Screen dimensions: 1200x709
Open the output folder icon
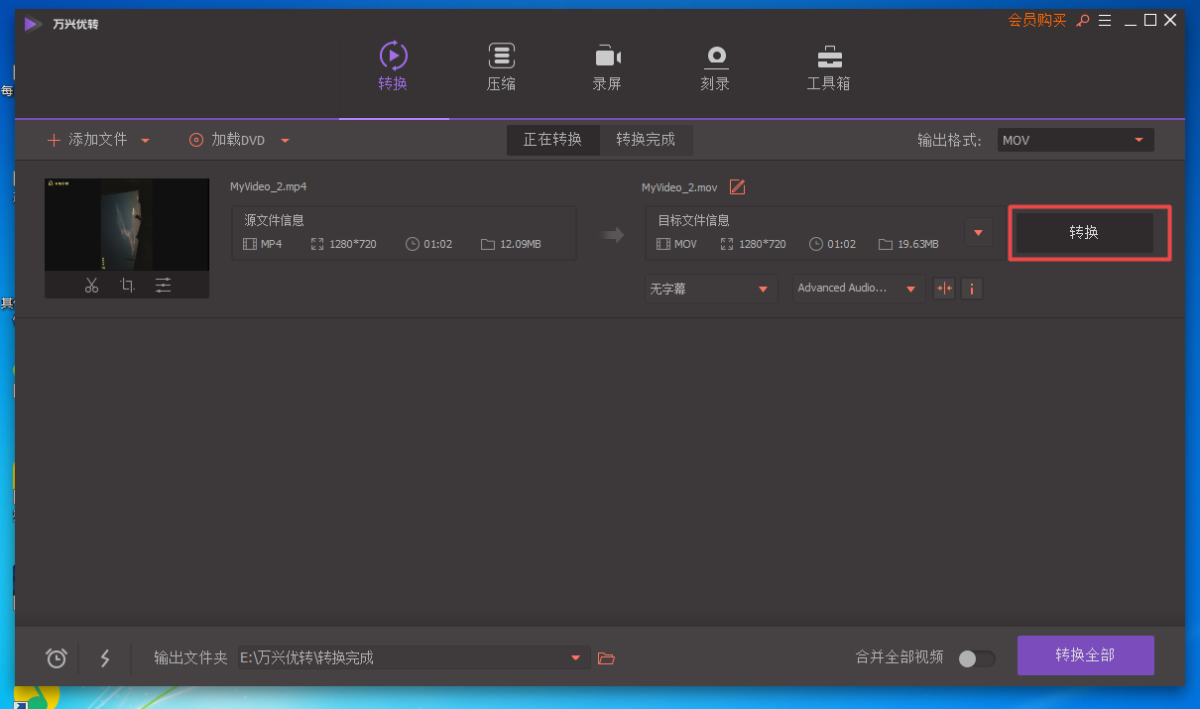605,658
